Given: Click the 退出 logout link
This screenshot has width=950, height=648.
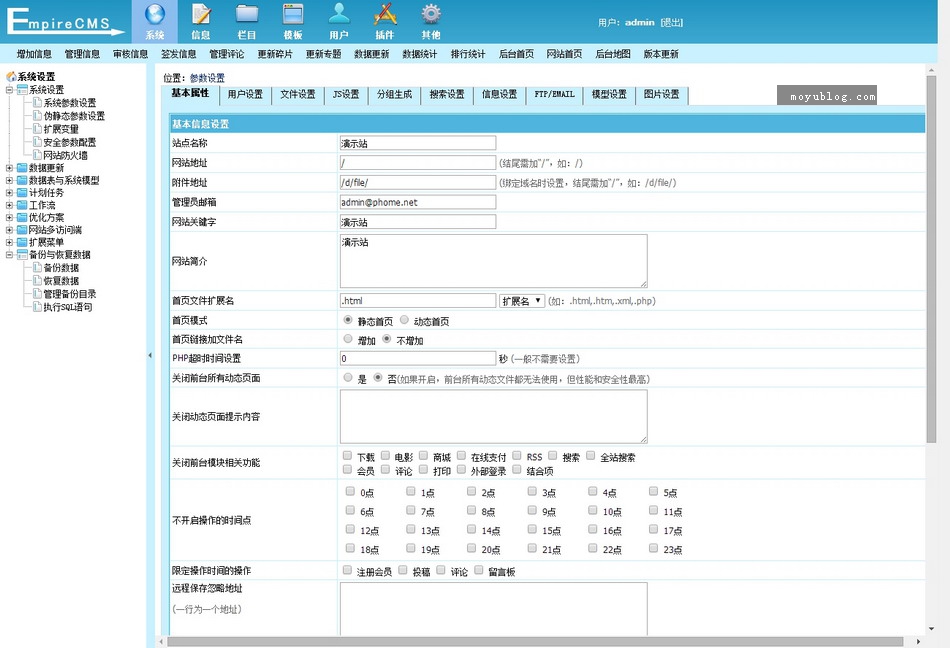Looking at the screenshot, I should tap(671, 22).
